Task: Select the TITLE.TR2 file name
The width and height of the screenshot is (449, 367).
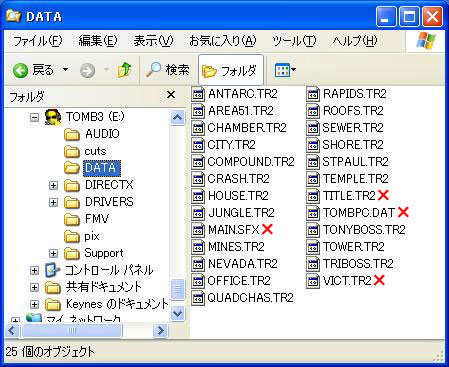Action: pyautogui.click(x=349, y=196)
